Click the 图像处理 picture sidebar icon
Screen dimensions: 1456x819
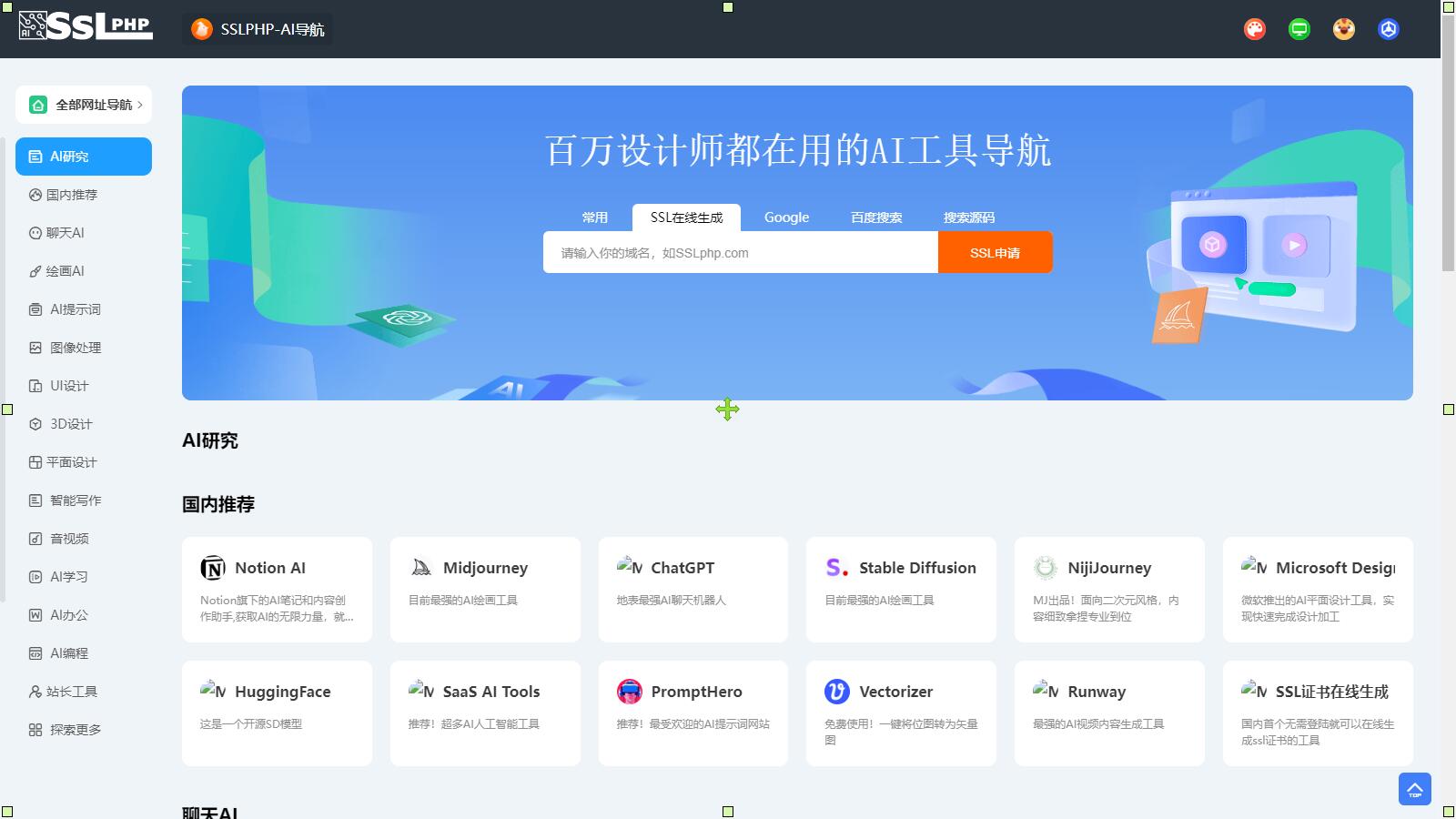pyautogui.click(x=35, y=348)
